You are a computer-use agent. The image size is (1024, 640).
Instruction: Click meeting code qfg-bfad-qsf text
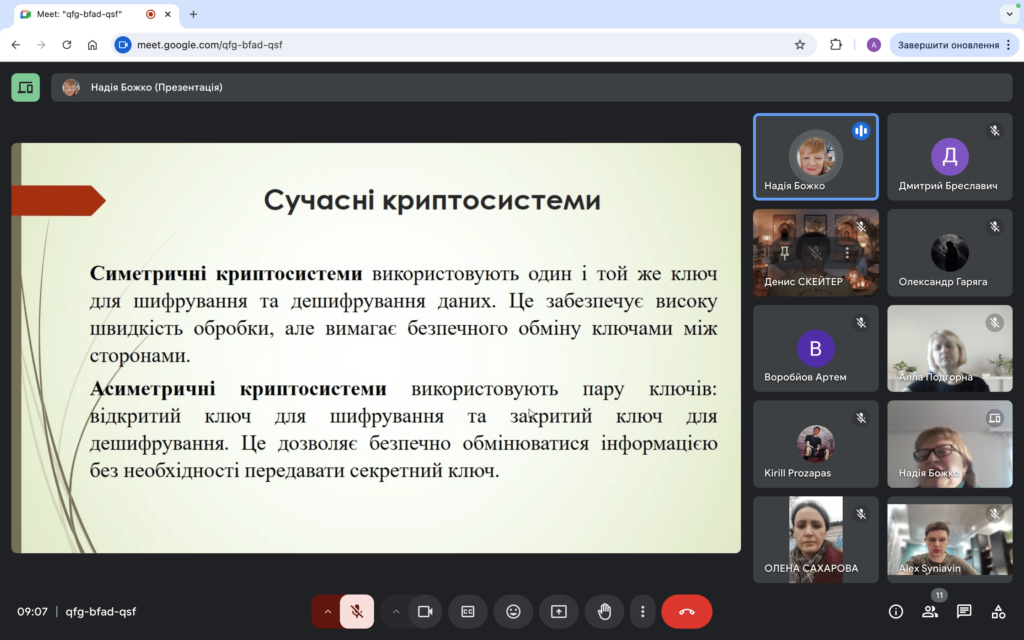(101, 612)
